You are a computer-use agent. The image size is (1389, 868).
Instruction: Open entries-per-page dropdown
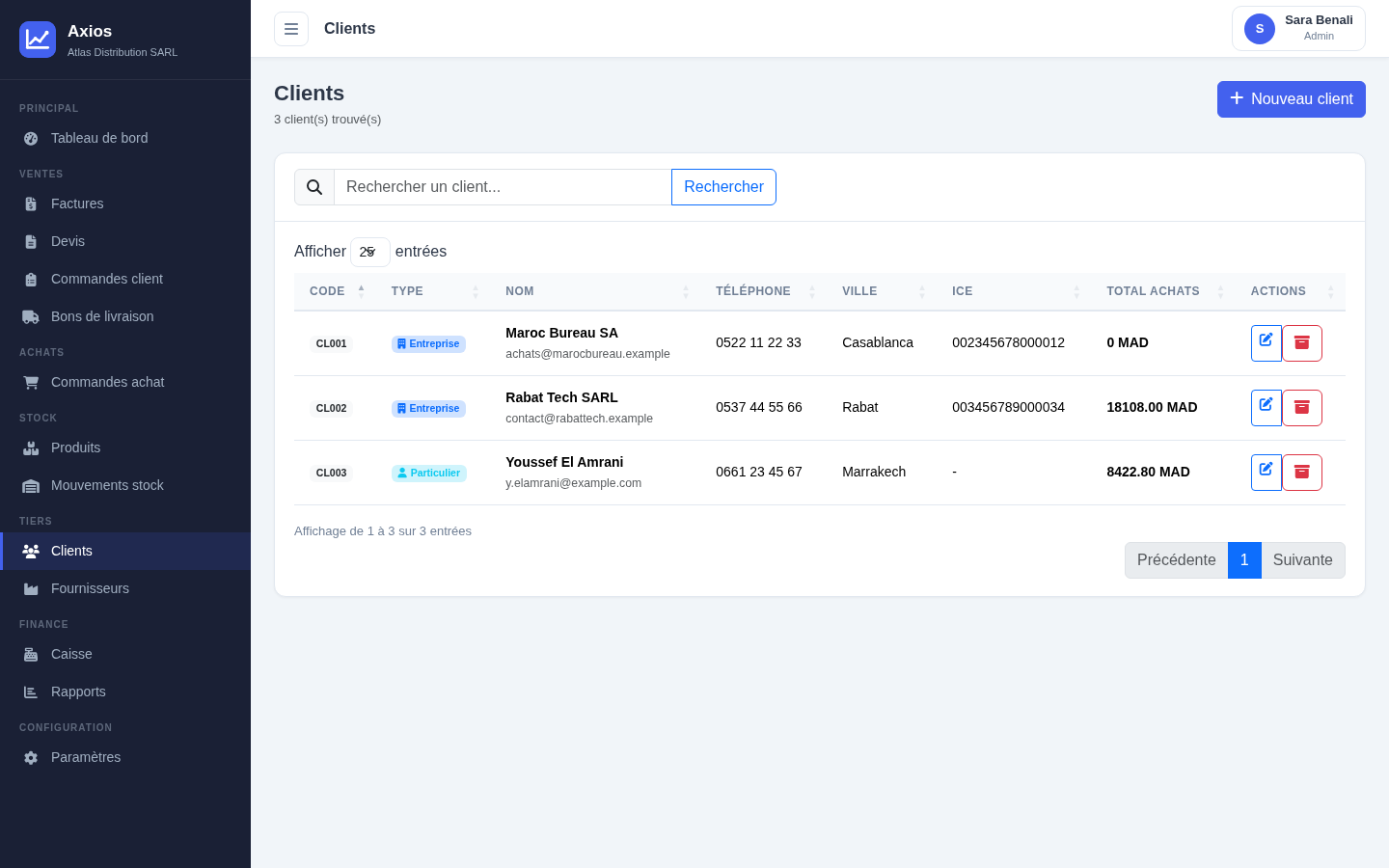[369, 252]
